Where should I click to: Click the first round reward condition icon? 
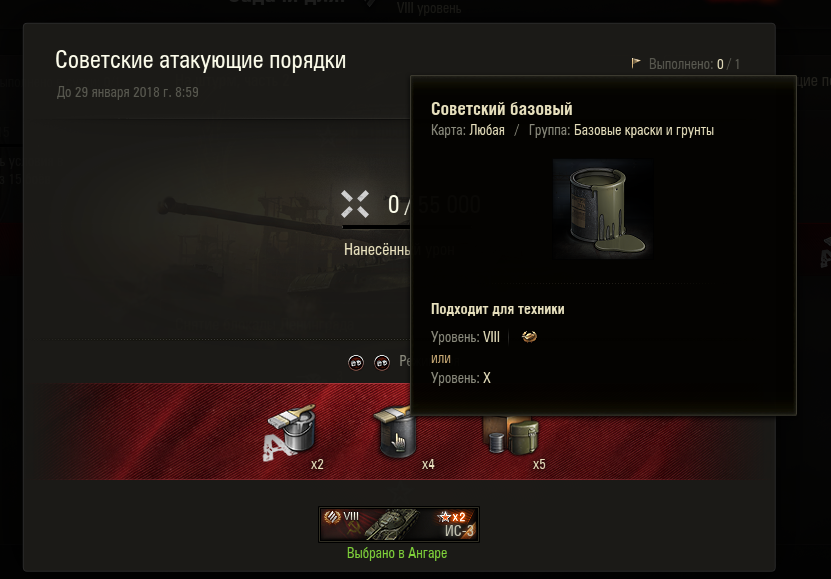[356, 363]
